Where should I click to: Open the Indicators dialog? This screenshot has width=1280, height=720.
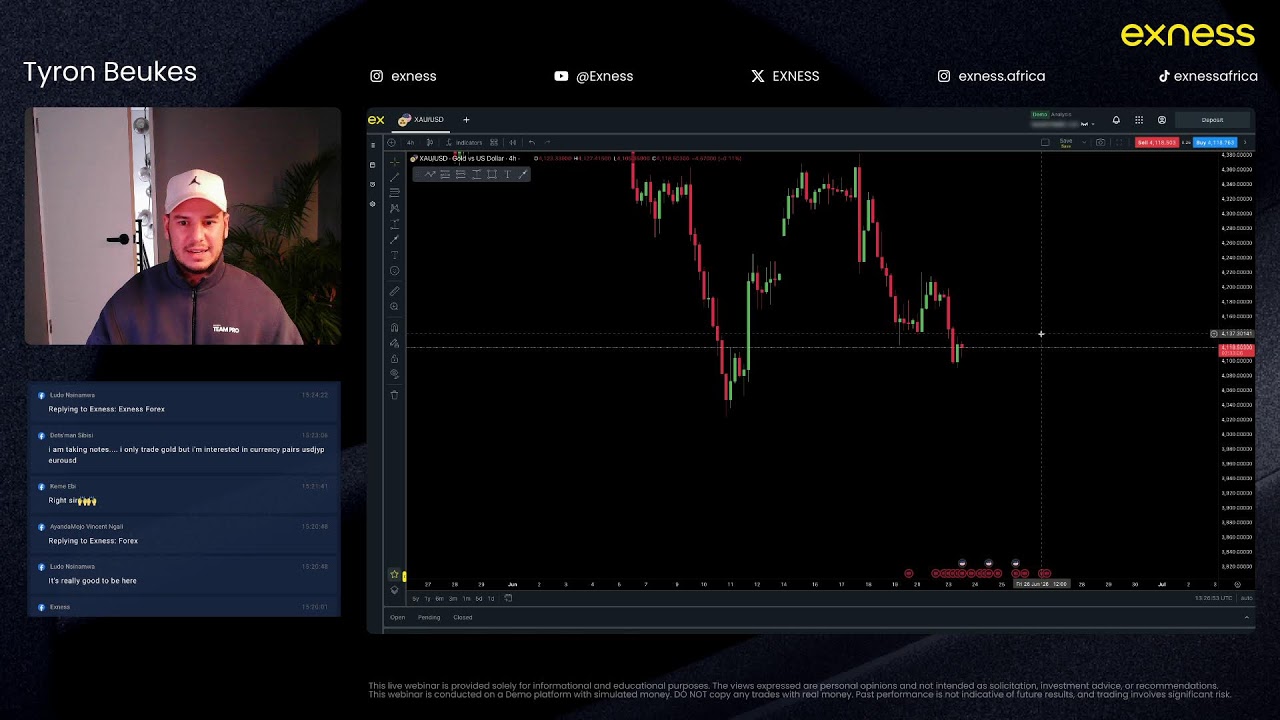coord(462,142)
